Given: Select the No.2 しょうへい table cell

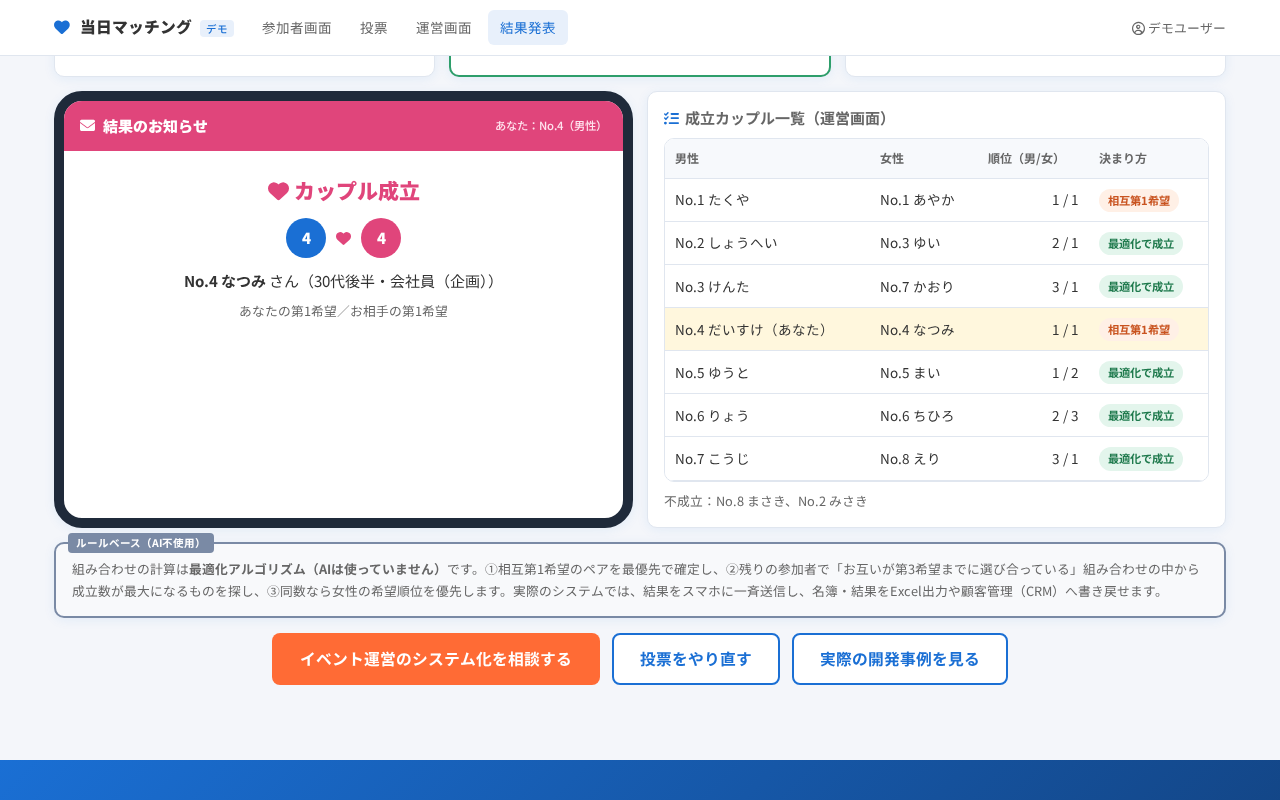Looking at the screenshot, I should [x=767, y=243].
